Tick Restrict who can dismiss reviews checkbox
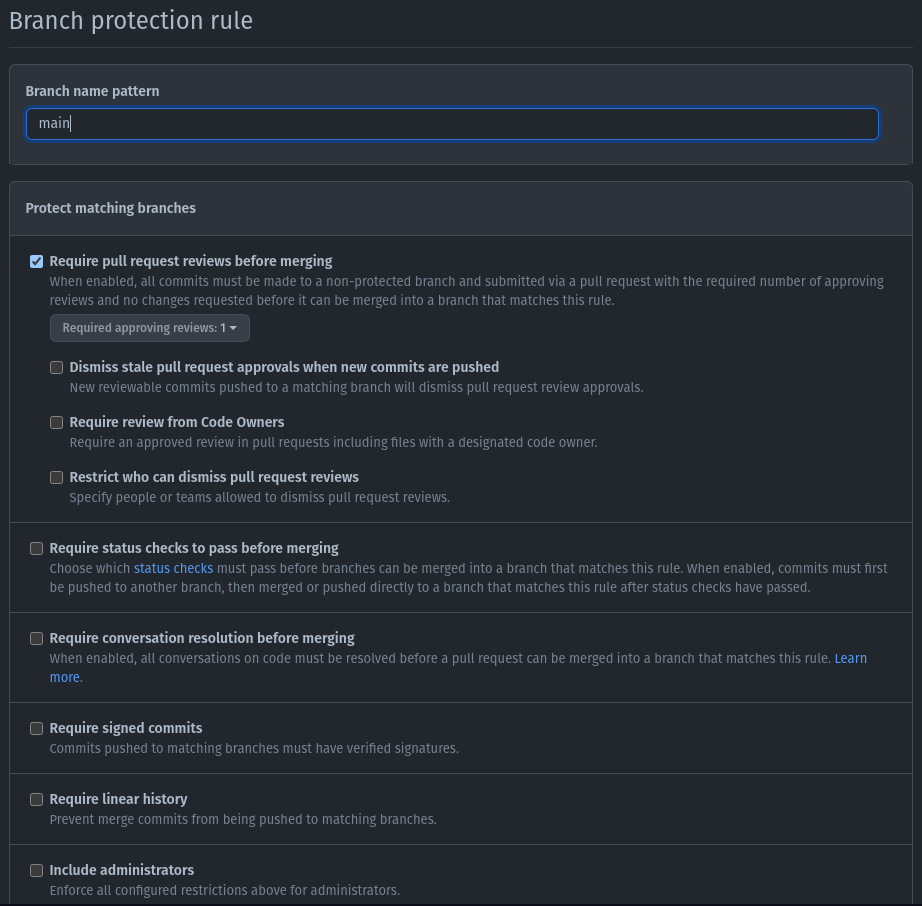This screenshot has height=906, width=922. point(56,477)
